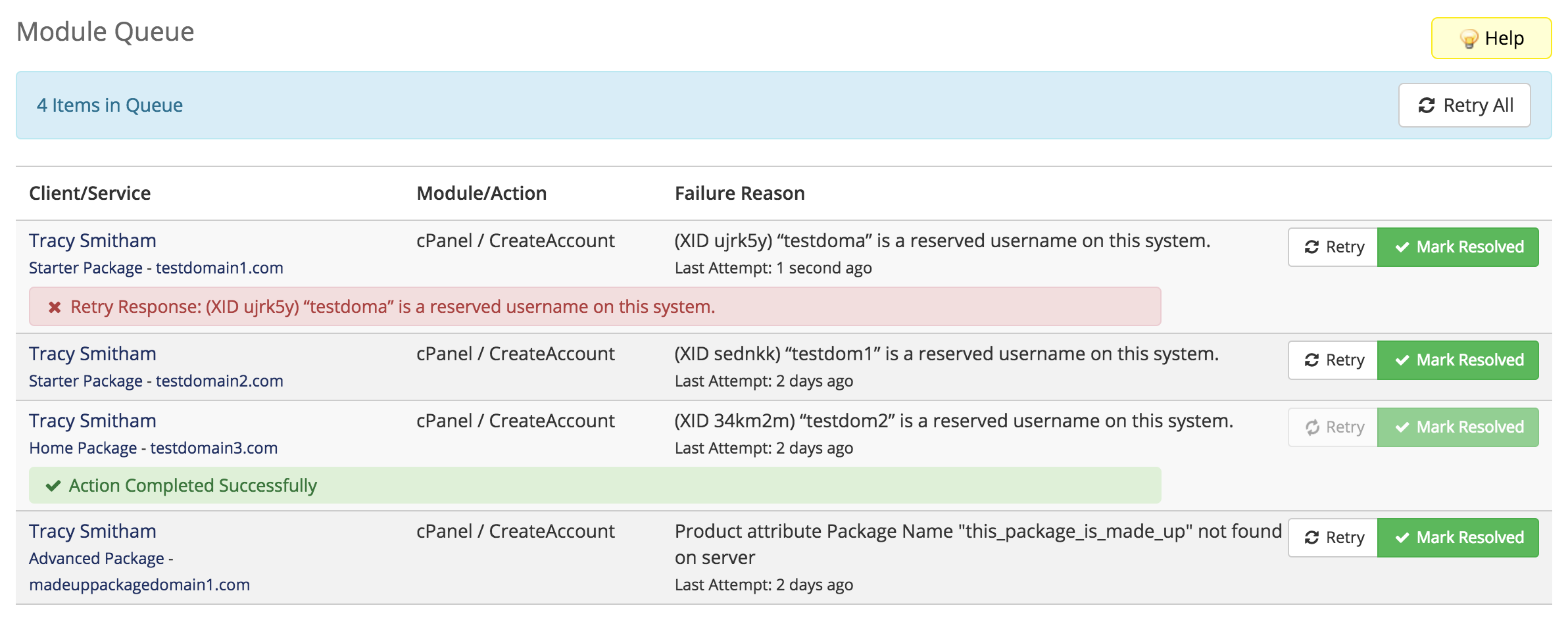Click 'Last Attempt: 1 second ago' text
The image size is (1568, 639).
pyautogui.click(x=773, y=268)
